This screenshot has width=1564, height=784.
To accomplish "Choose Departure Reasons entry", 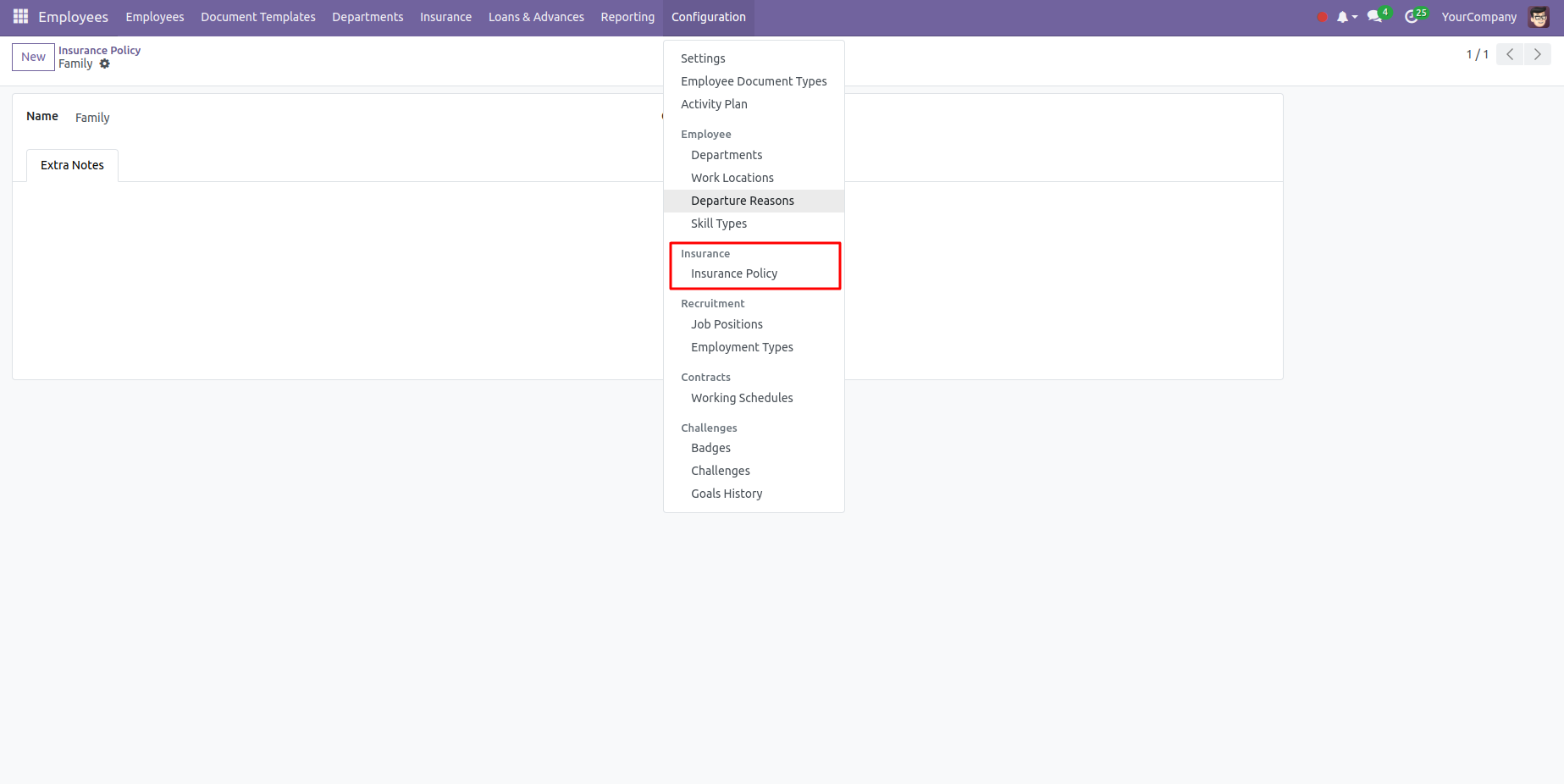I will point(754,201).
